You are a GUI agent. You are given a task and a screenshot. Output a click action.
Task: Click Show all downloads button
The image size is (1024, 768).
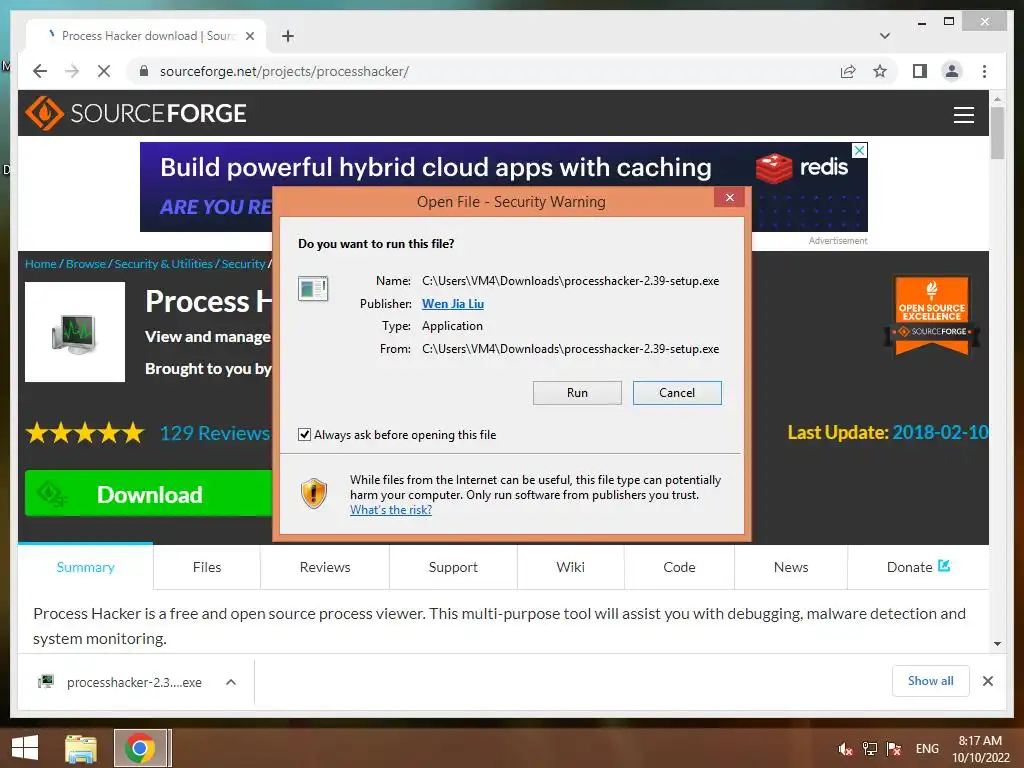point(930,681)
